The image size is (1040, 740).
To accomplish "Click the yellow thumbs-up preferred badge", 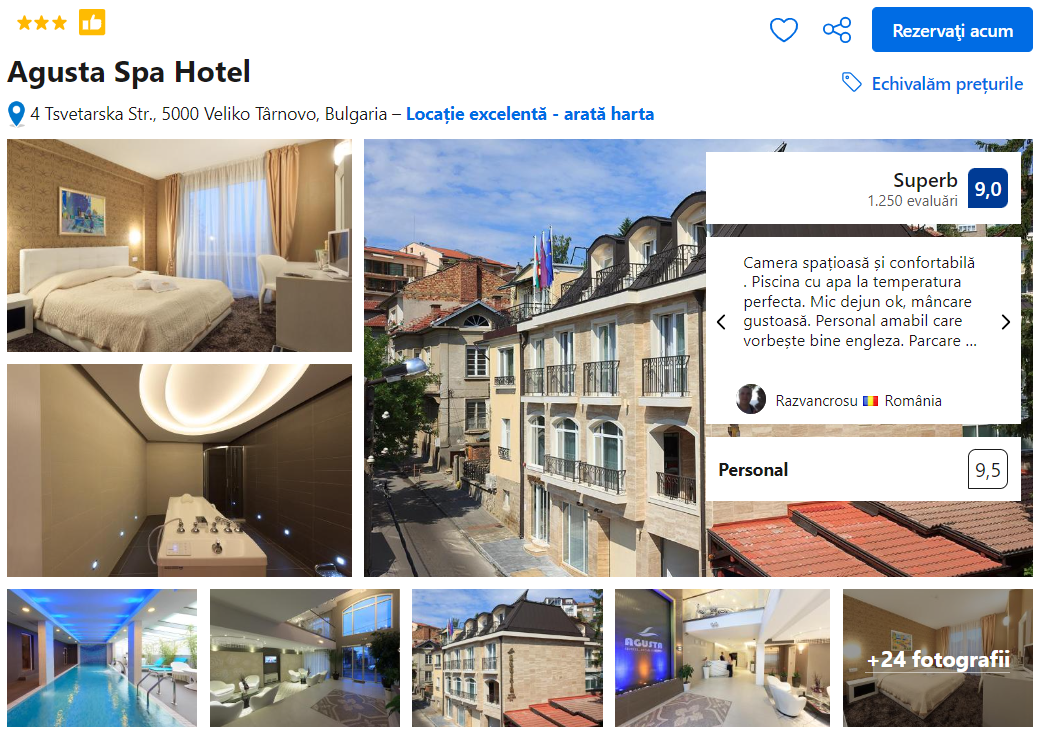I will [x=92, y=22].
